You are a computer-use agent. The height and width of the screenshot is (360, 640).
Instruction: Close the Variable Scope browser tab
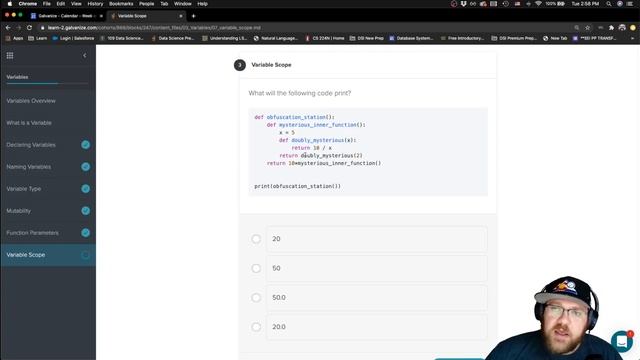181,16
